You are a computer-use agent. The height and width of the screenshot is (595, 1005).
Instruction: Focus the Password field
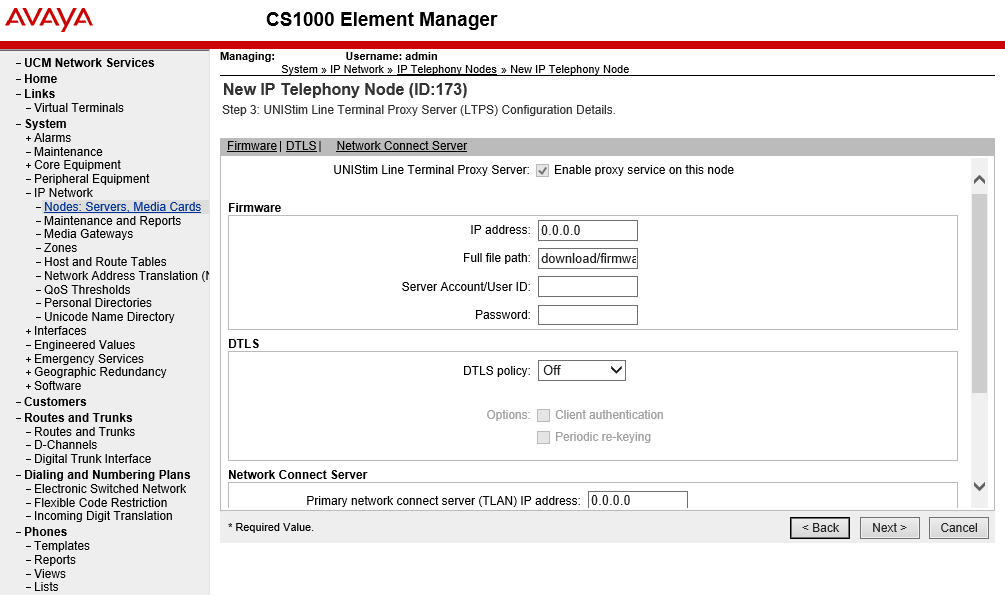coord(588,315)
